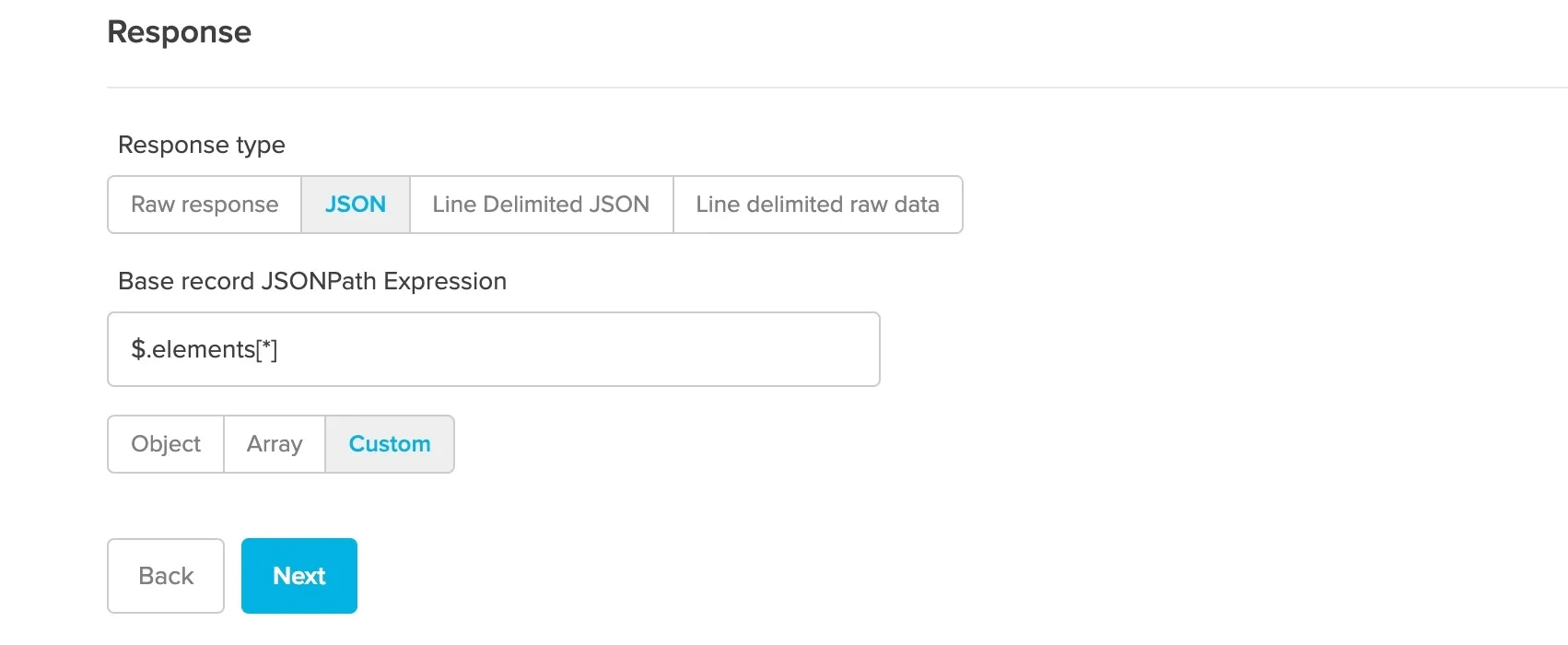Click the Next button to proceed

(298, 575)
